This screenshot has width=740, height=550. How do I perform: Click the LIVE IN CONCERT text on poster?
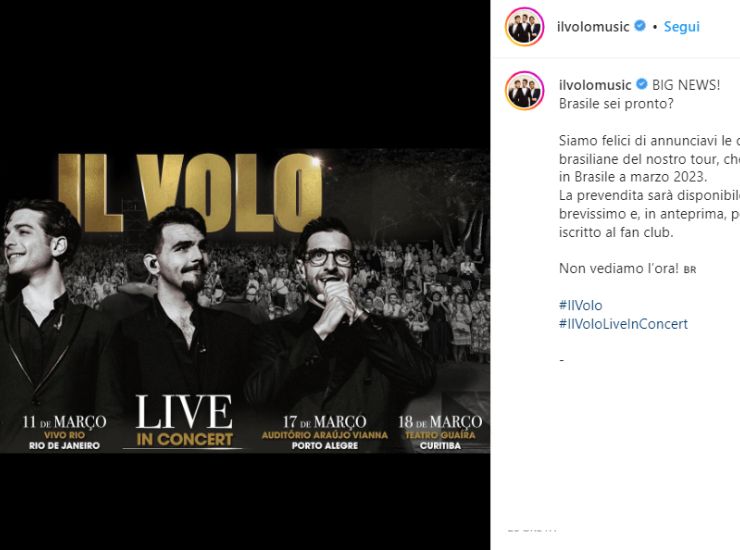(184, 421)
